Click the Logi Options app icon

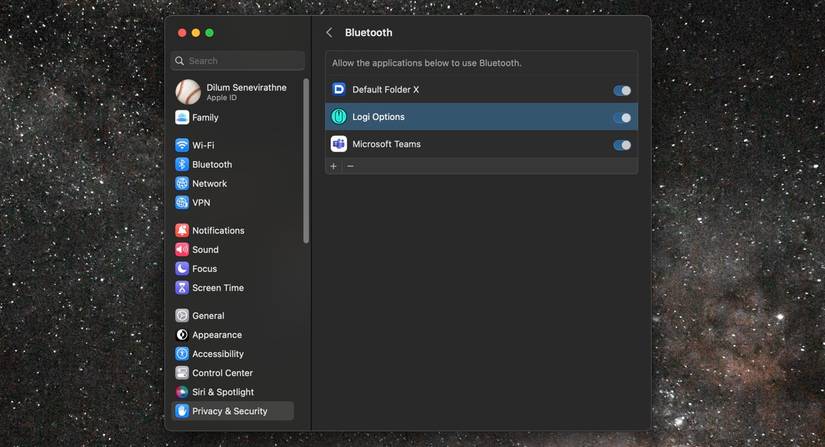click(339, 117)
